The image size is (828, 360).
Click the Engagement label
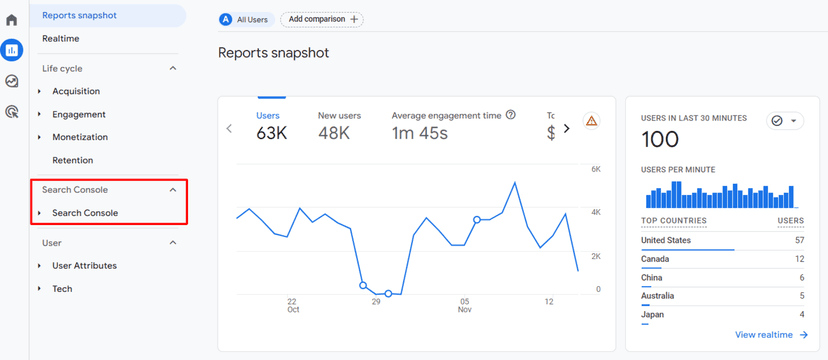tap(79, 115)
